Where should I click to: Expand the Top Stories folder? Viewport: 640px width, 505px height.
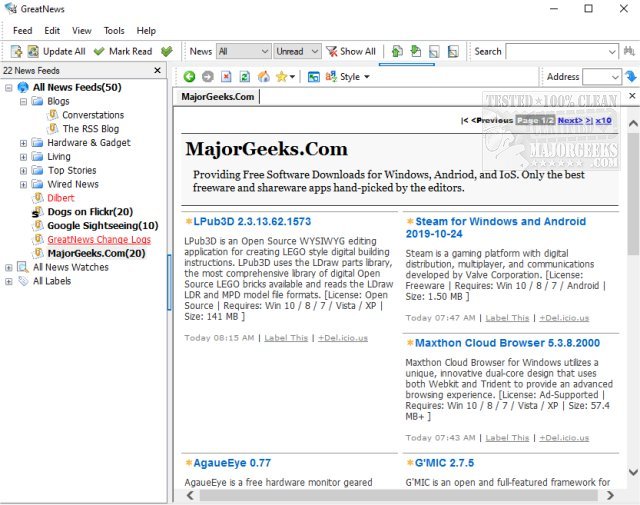[23, 171]
